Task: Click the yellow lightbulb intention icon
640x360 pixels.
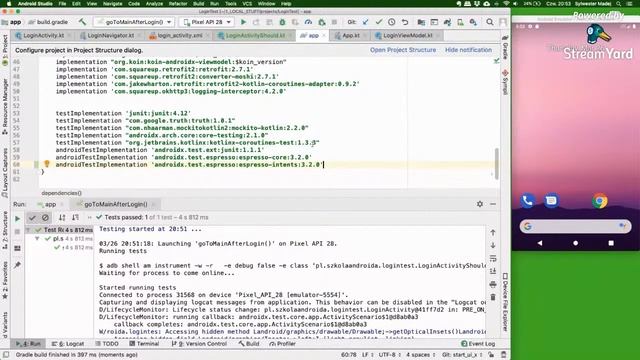Action: tap(47, 164)
